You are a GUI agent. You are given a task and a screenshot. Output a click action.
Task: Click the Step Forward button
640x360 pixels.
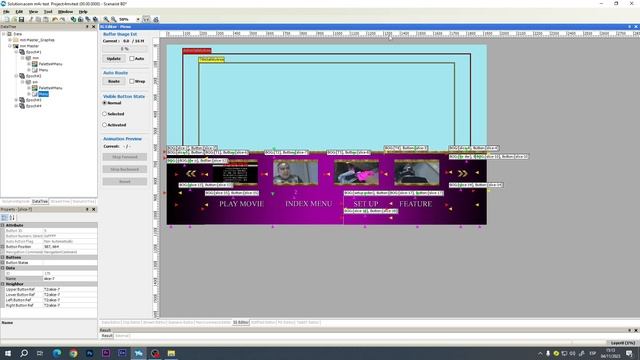[x=125, y=157]
